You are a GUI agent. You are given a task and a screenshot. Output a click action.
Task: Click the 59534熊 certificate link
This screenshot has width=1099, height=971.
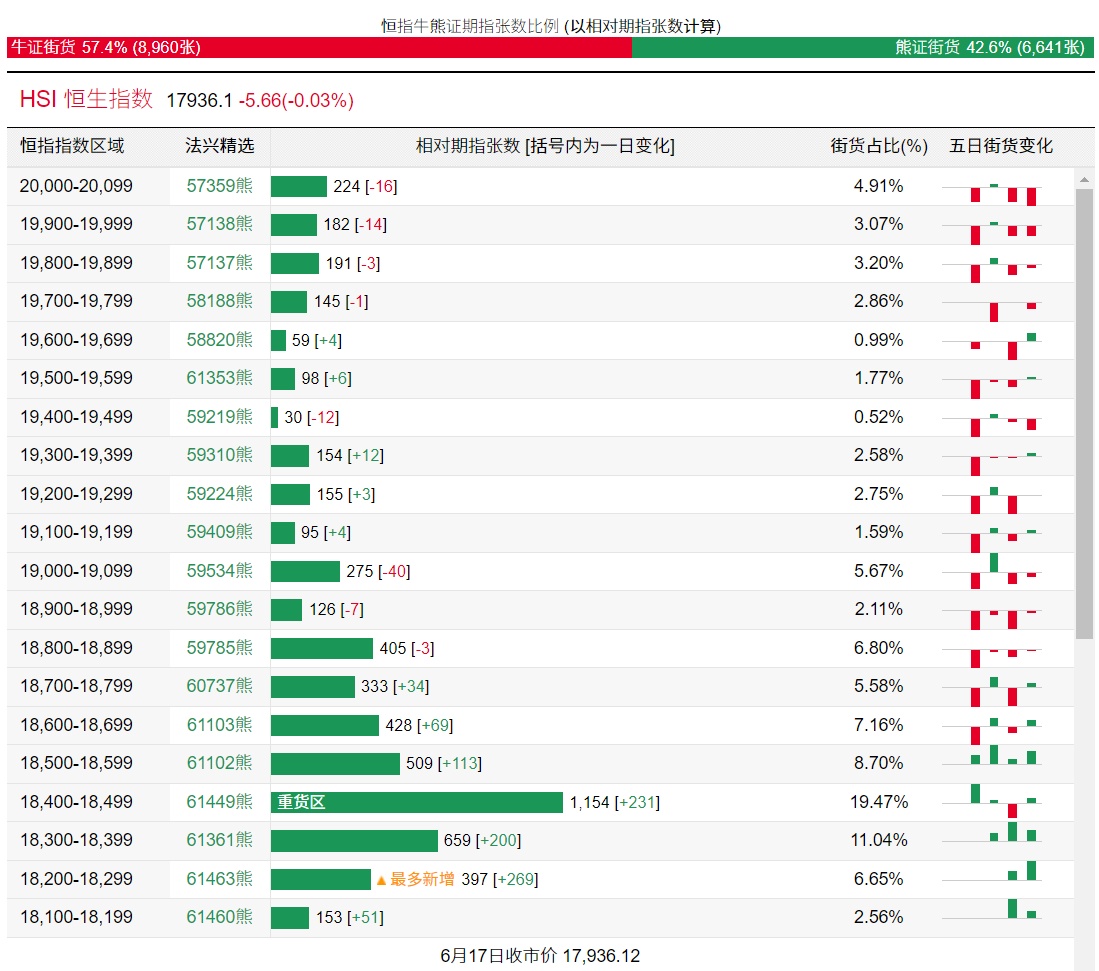(x=219, y=571)
